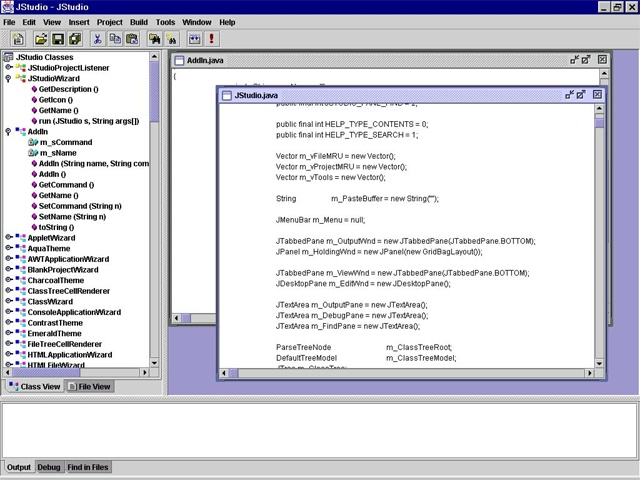Collapse the AddIn tree node
Screen dimensions: 640x480
(8, 131)
